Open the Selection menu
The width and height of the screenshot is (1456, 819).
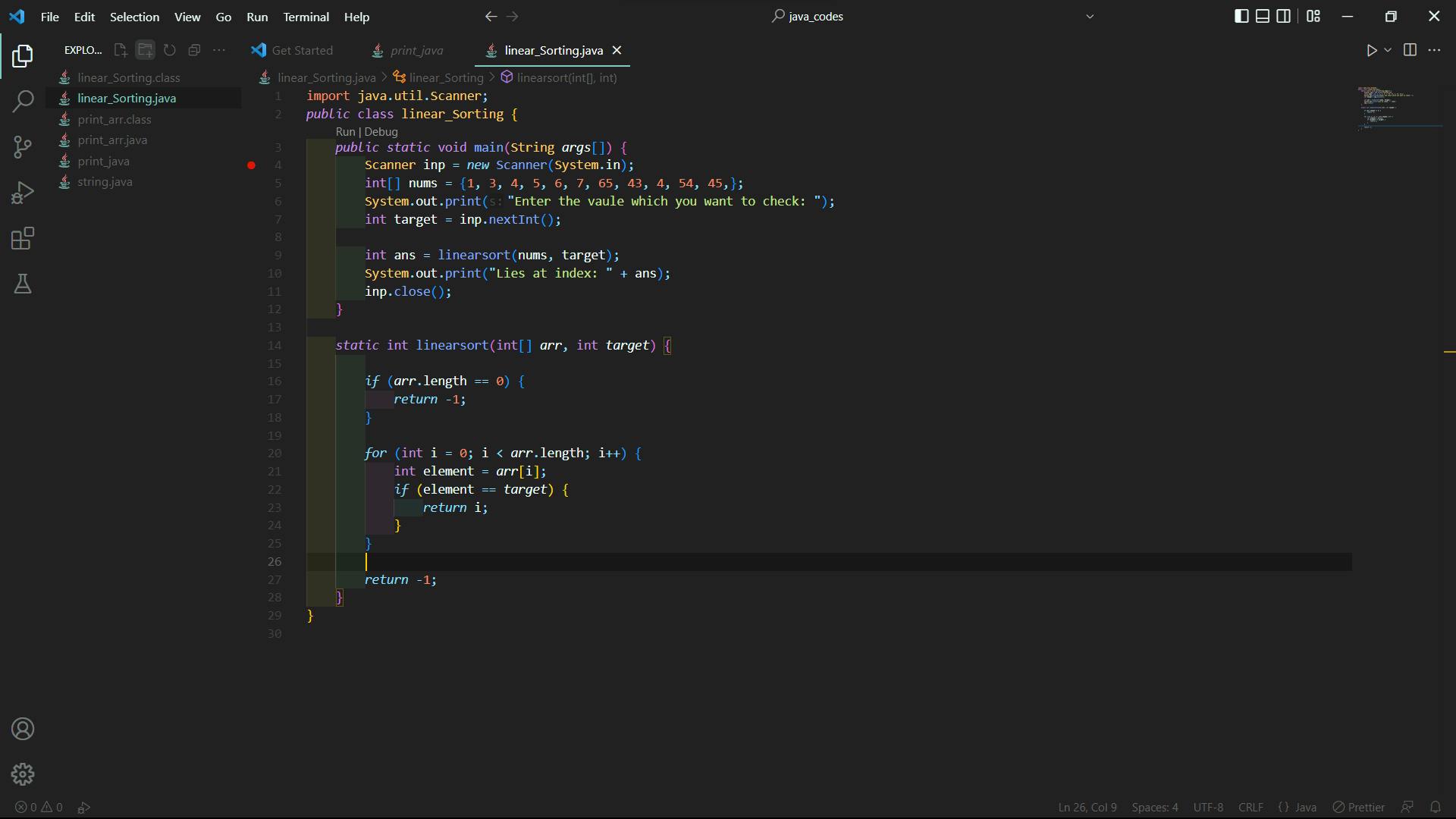tap(134, 17)
